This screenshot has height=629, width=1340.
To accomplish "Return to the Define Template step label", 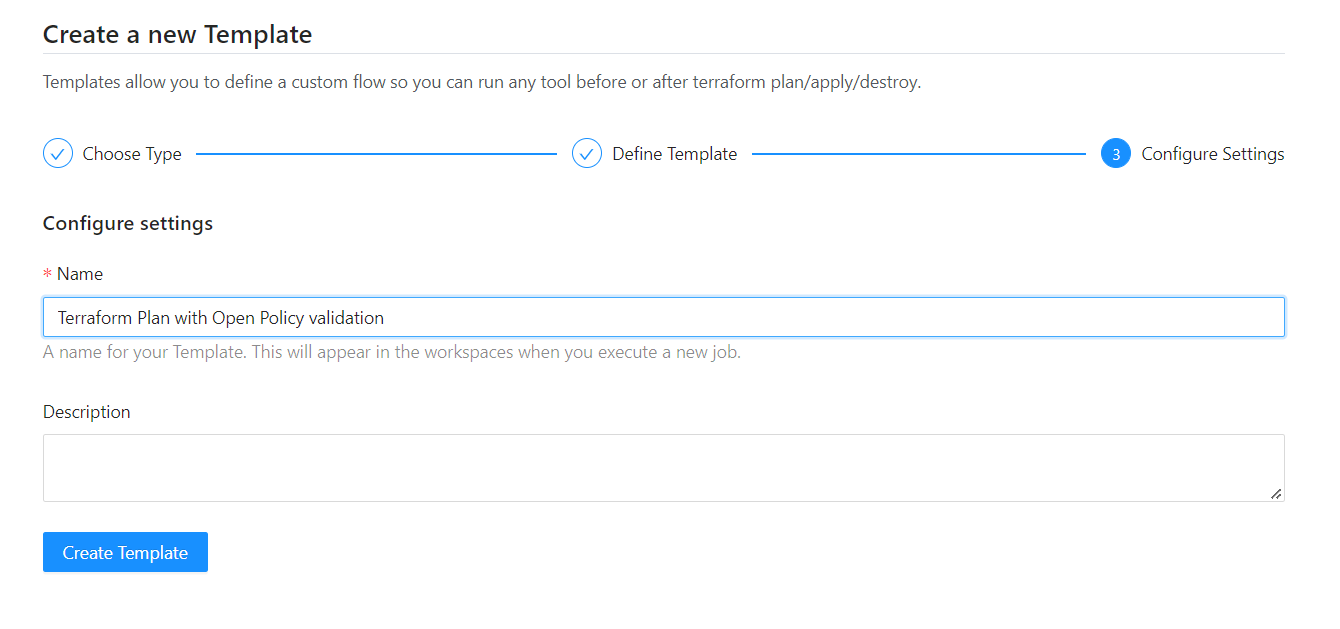I will (x=674, y=154).
